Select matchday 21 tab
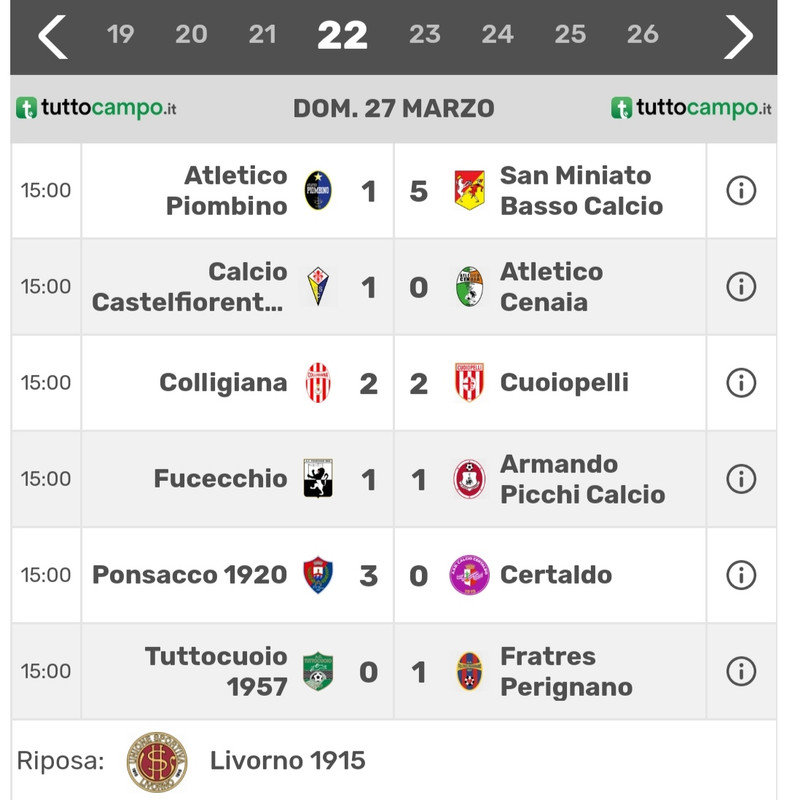 [x=263, y=35]
